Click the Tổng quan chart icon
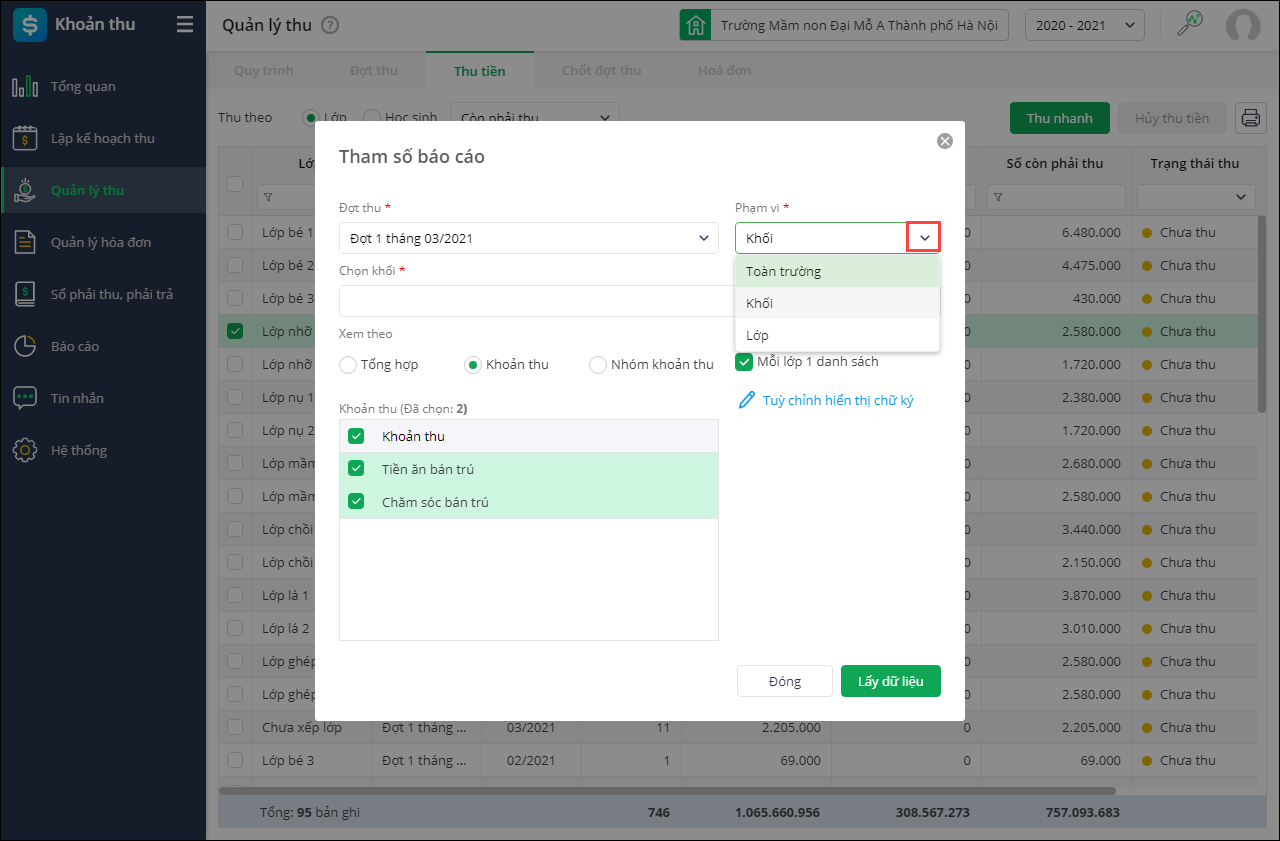 [25, 86]
